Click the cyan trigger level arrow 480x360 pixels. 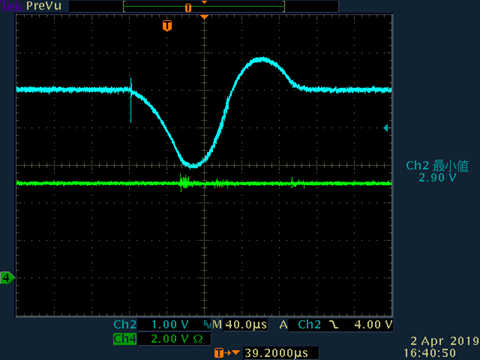pyautogui.click(x=387, y=128)
